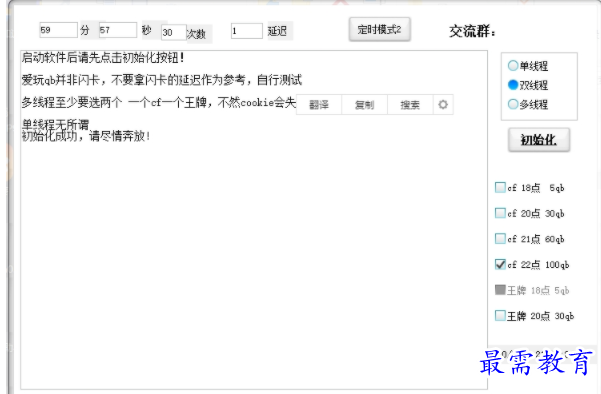Select the 单线程 radio button
The width and height of the screenshot is (601, 394).
[513, 66]
